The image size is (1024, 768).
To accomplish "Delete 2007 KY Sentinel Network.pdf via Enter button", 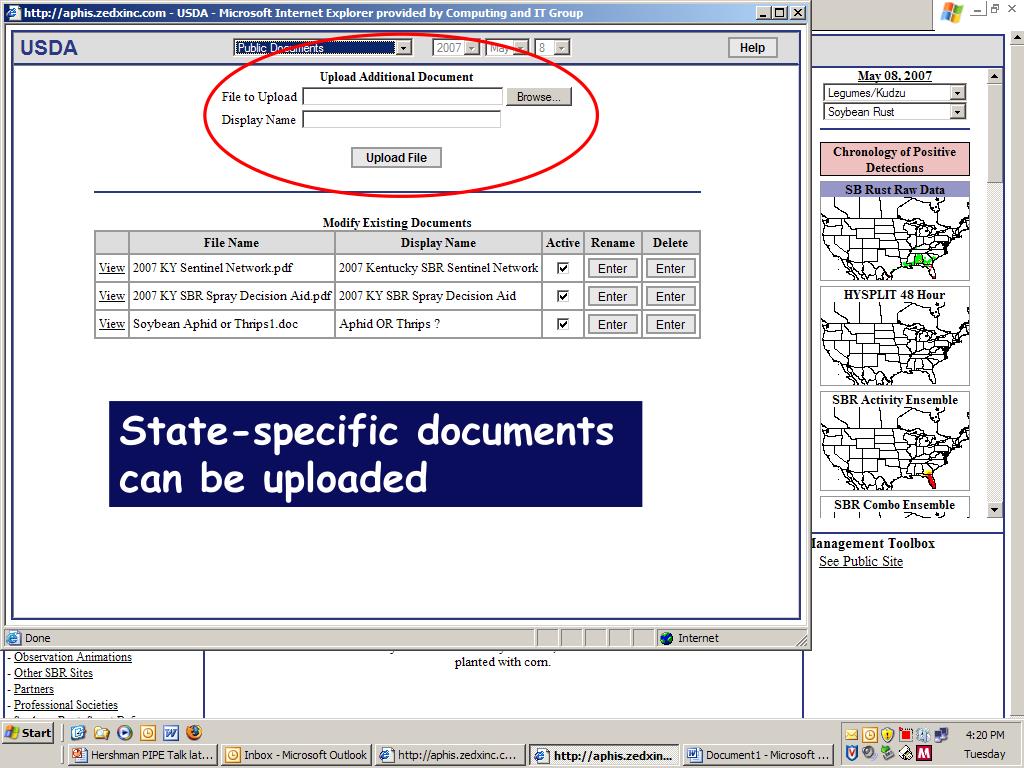I will pos(670,268).
